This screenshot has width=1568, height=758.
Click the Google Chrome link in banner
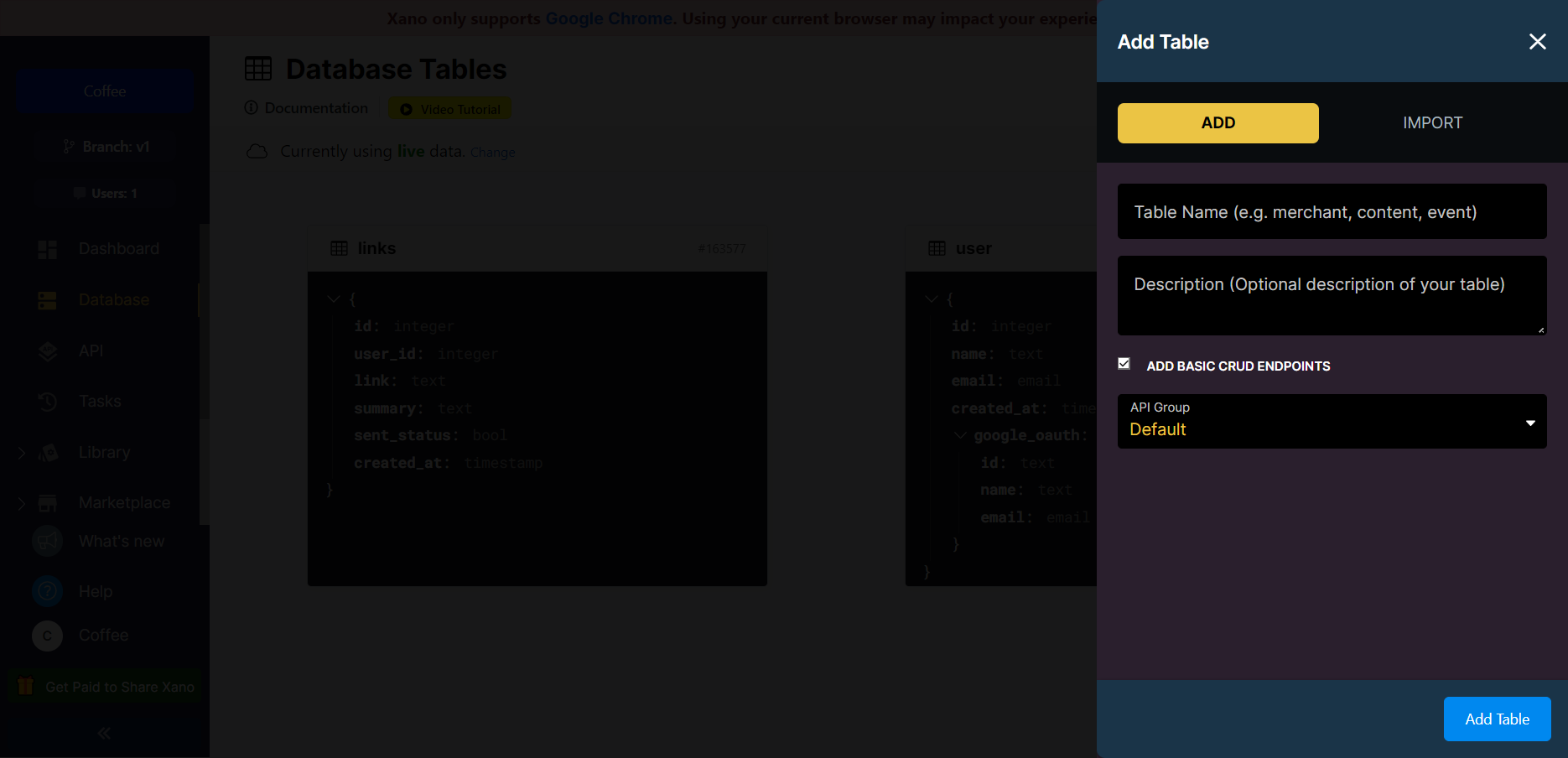[x=609, y=18]
